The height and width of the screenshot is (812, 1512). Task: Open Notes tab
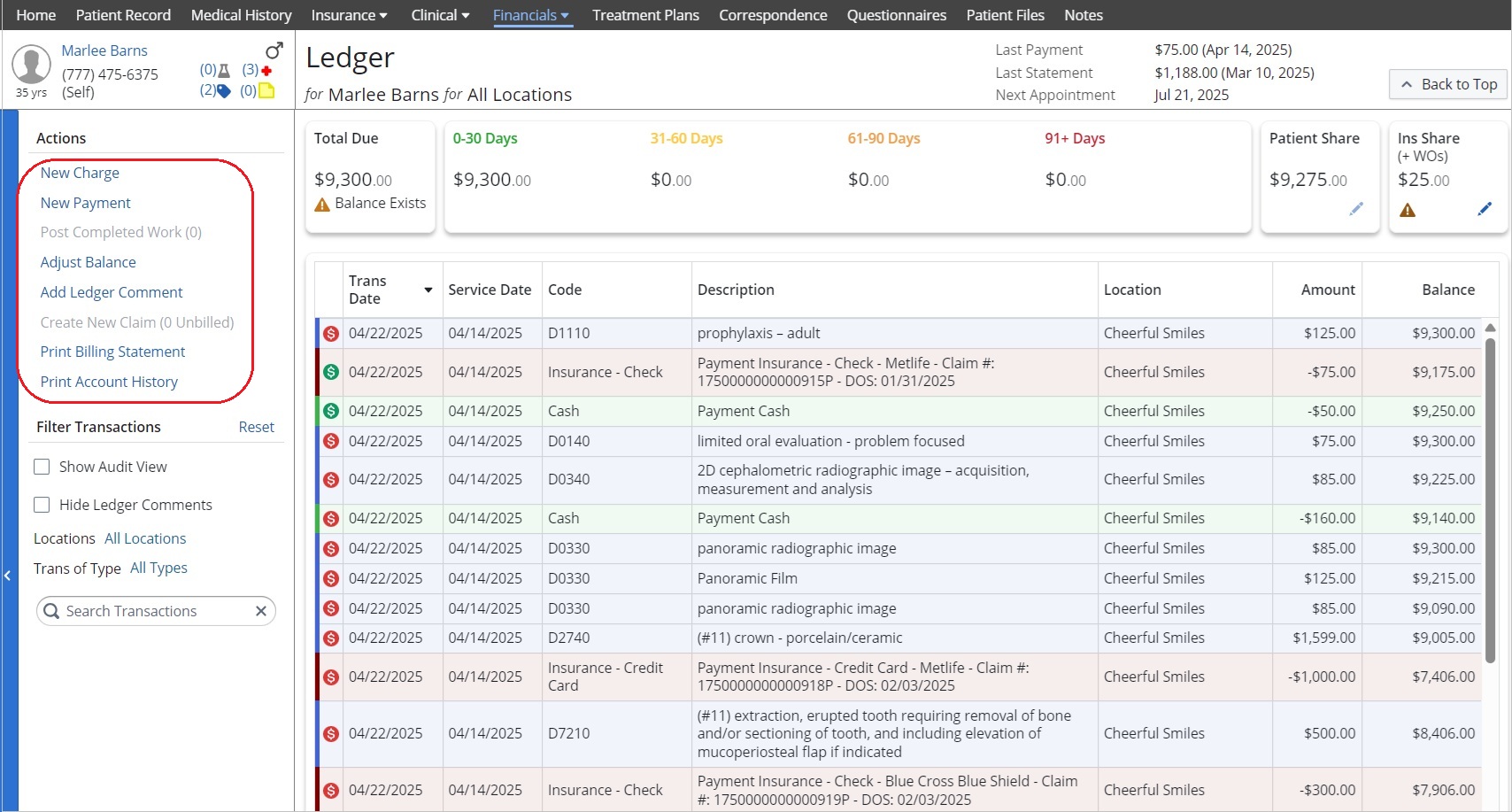pyautogui.click(x=1084, y=15)
